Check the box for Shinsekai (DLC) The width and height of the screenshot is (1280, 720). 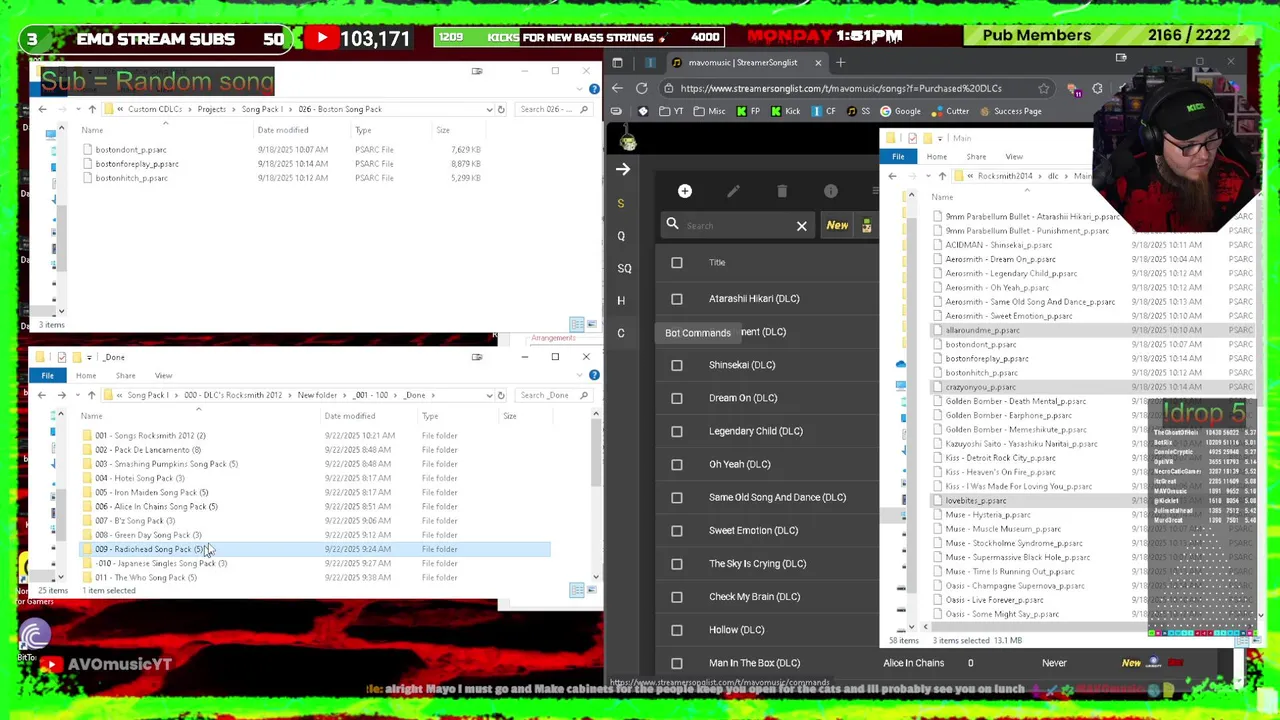coord(677,365)
